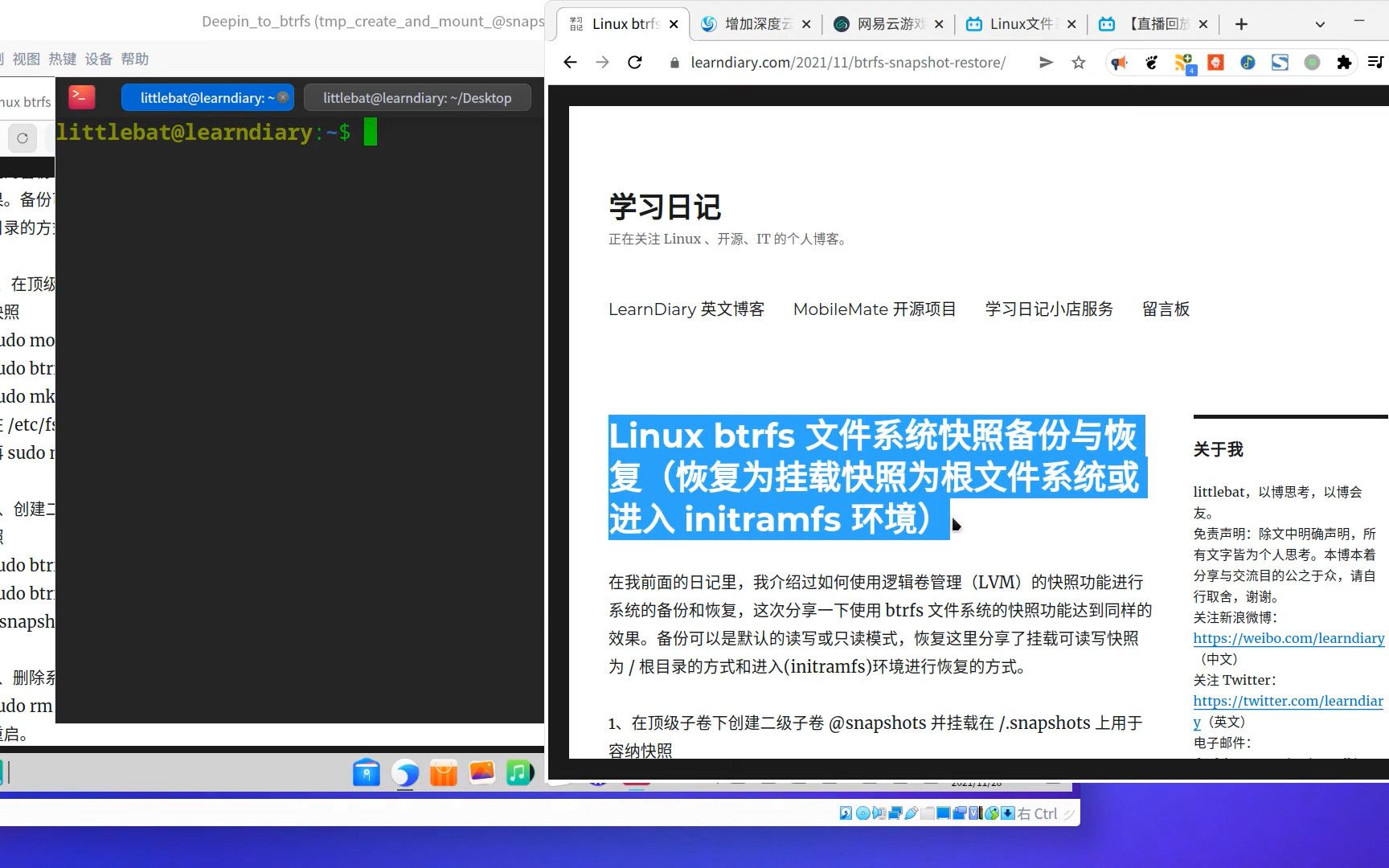This screenshot has height=868, width=1389.
Task: Close the littlebat@learndiary: ~ terminal tab
Action: 283,97
